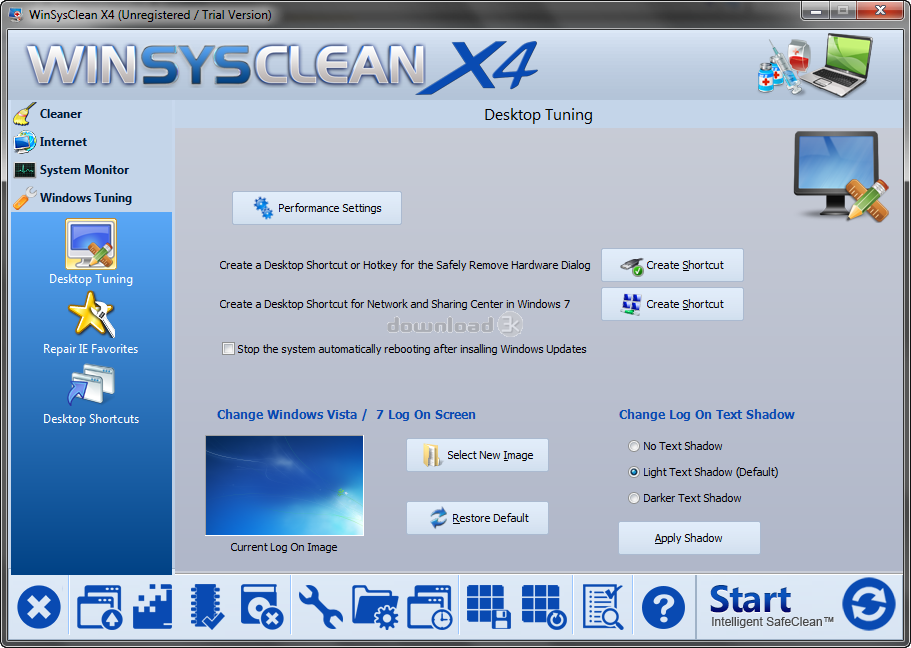Click the "Current Log On Image" caption
Viewport: 911px width, 648px height.
284,547
